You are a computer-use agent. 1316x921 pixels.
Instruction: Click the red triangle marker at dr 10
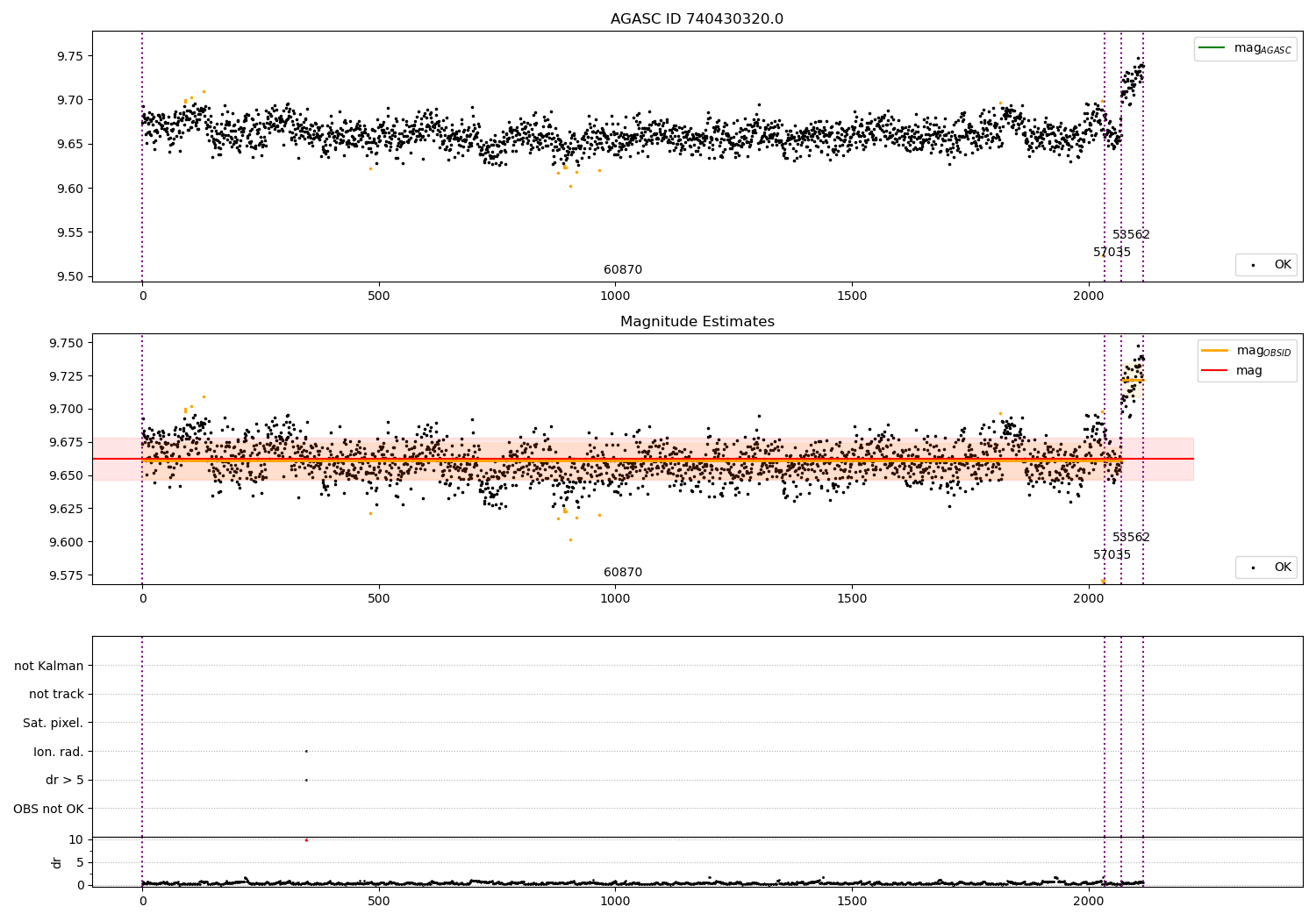tap(306, 840)
